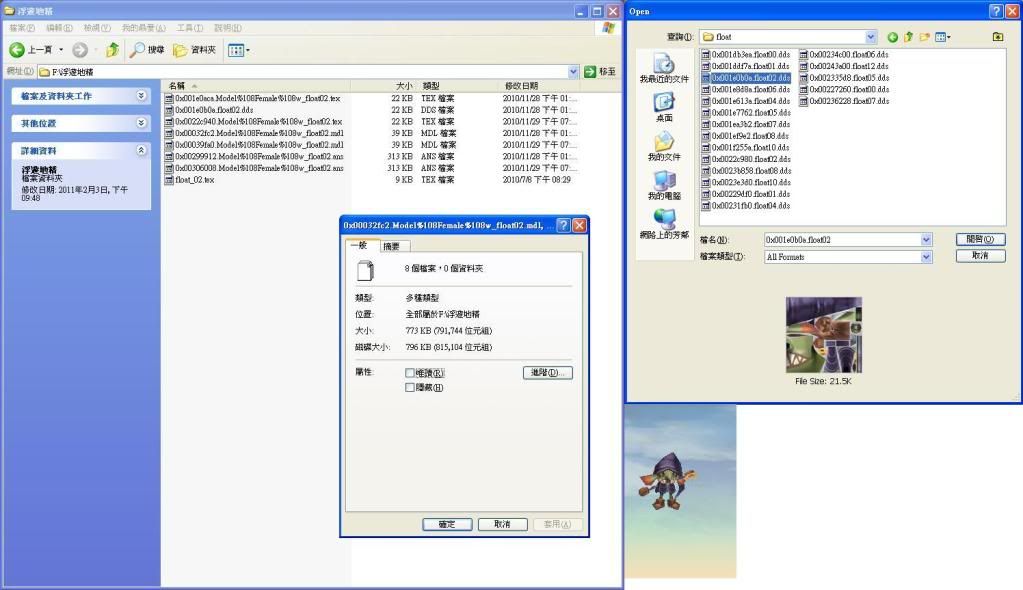Expand the Other Places (其他位置) panel
The image size is (1023, 590).
pos(141,123)
